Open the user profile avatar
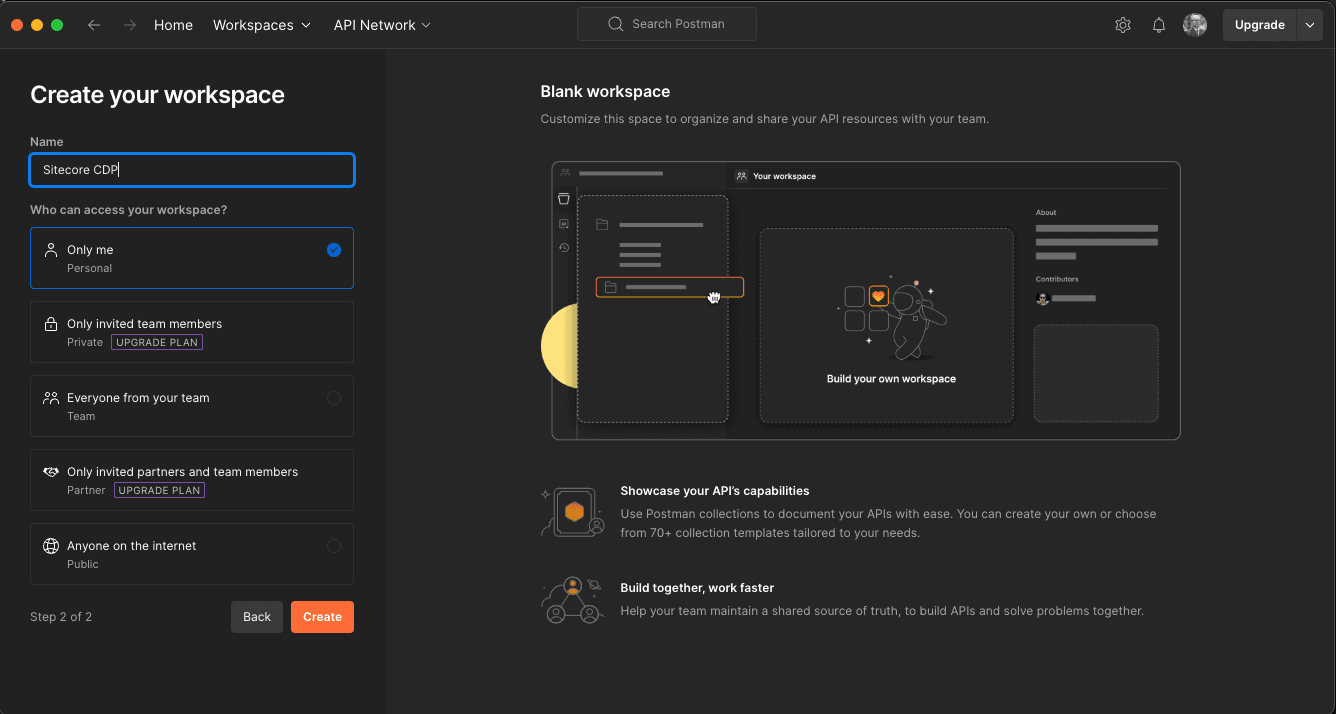This screenshot has height=714, width=1336. pos(1194,25)
